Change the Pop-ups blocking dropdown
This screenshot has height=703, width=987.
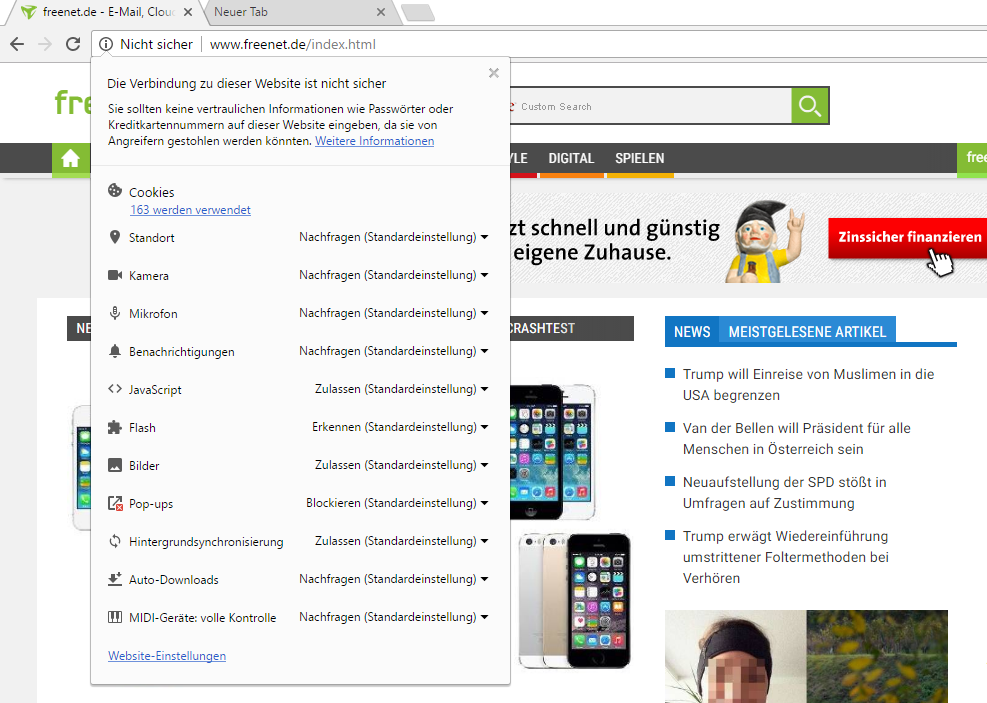coord(397,504)
